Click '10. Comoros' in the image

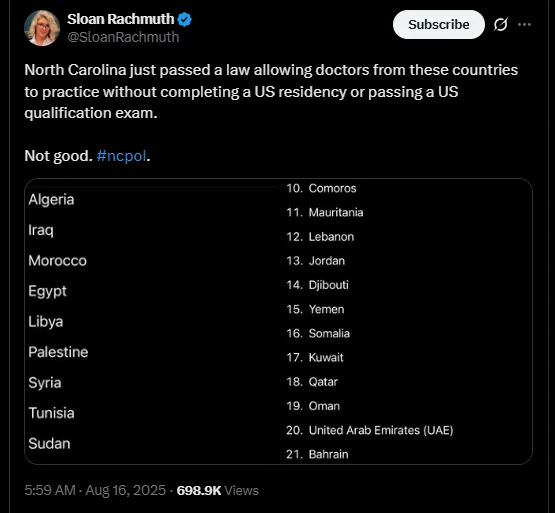(x=321, y=188)
